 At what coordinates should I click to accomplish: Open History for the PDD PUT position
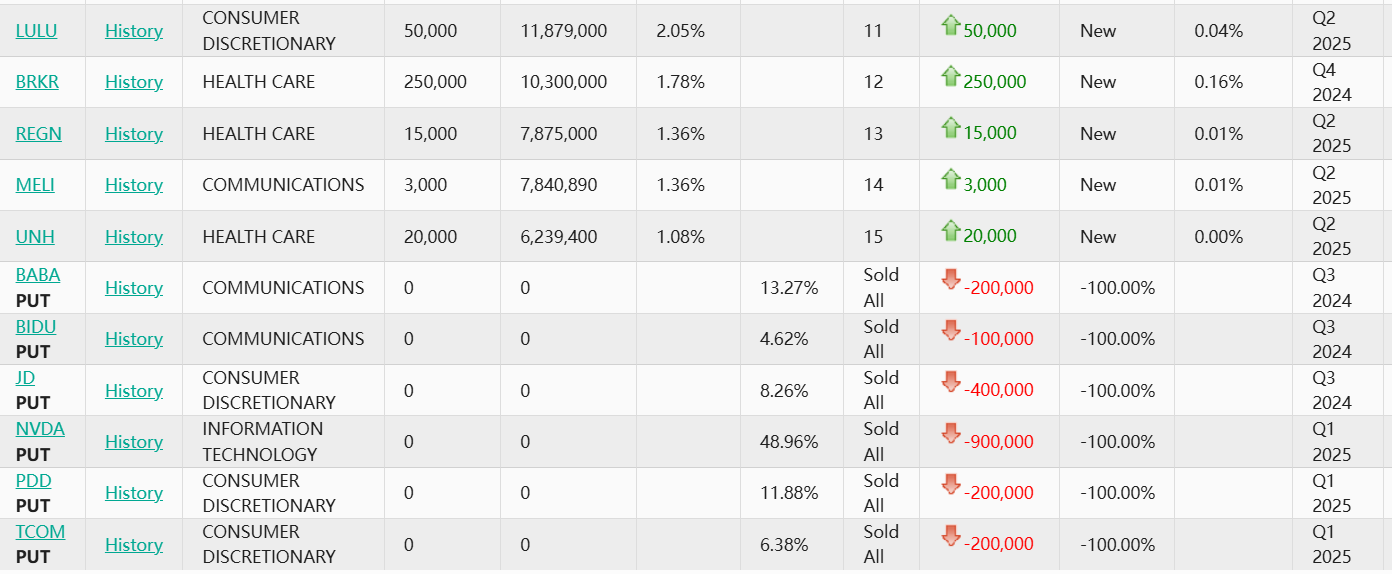coord(134,493)
